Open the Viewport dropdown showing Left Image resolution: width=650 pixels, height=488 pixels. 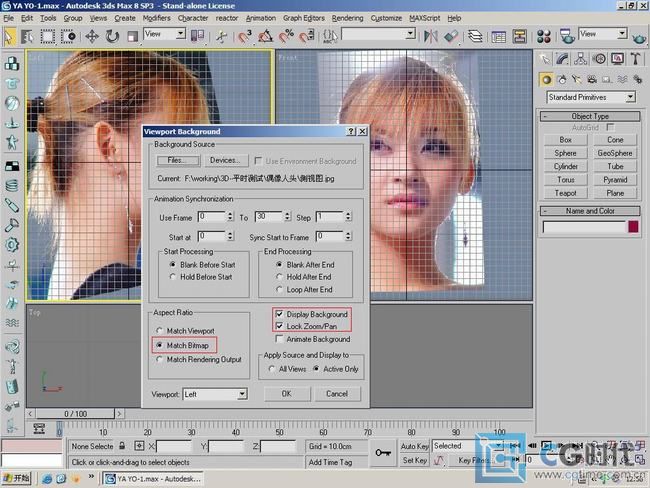tap(215, 394)
